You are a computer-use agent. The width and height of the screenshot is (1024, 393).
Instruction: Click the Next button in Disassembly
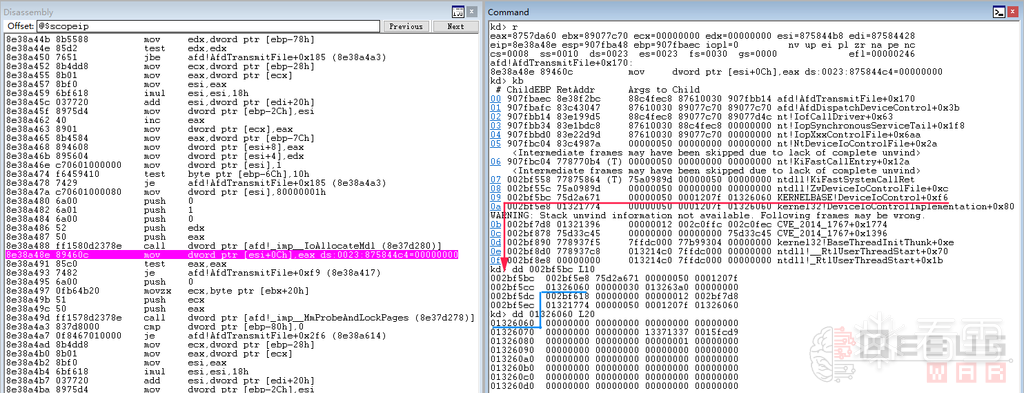(x=456, y=27)
